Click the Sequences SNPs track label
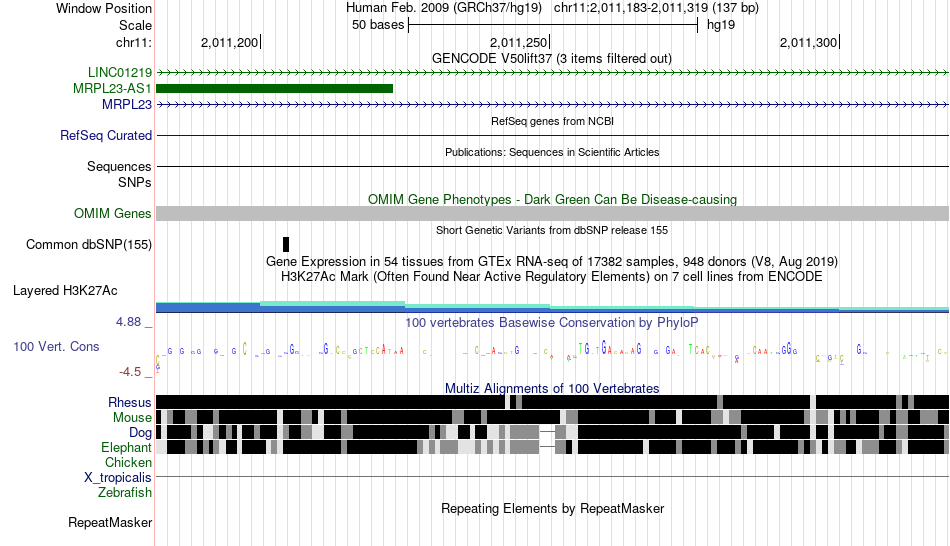 119,175
